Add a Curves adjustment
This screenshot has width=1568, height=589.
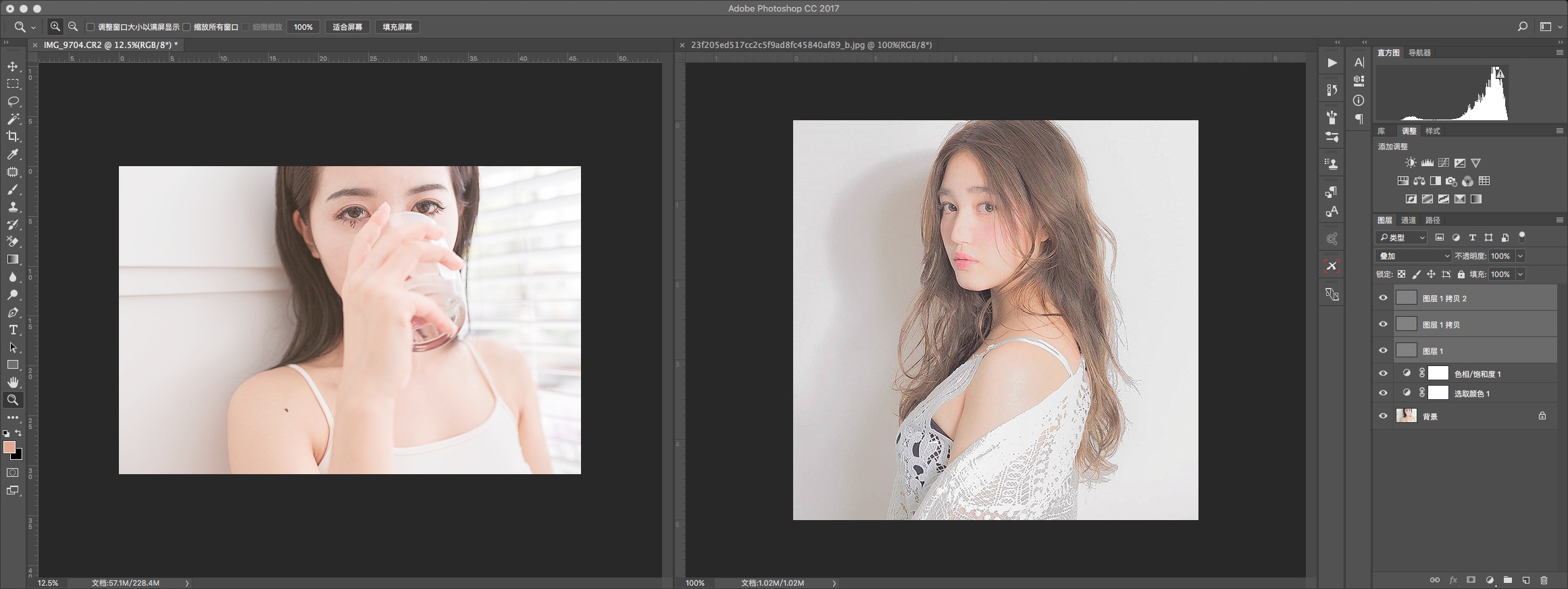coord(1444,163)
